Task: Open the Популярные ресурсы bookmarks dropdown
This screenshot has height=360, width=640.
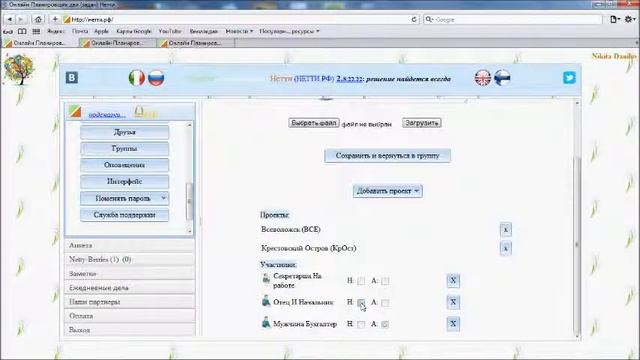Action: (x=289, y=31)
